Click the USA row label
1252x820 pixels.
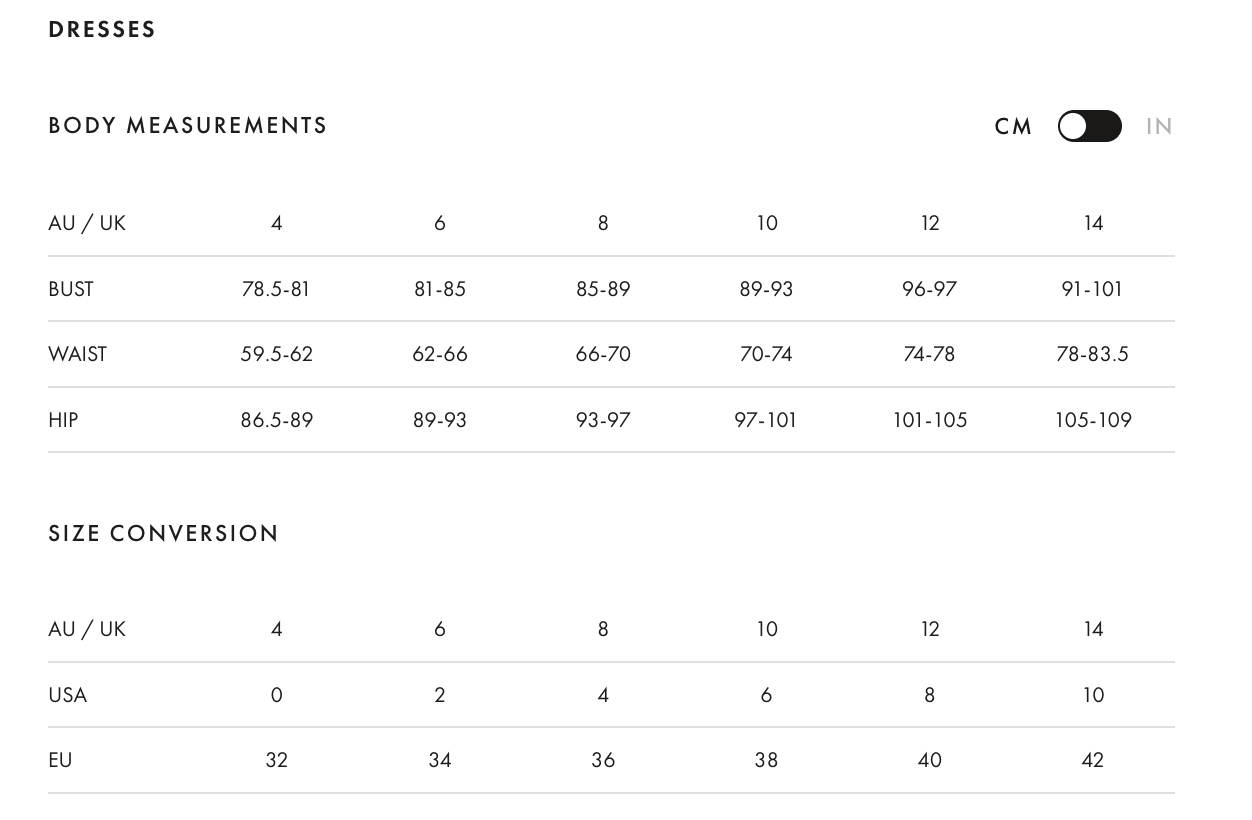pos(68,695)
